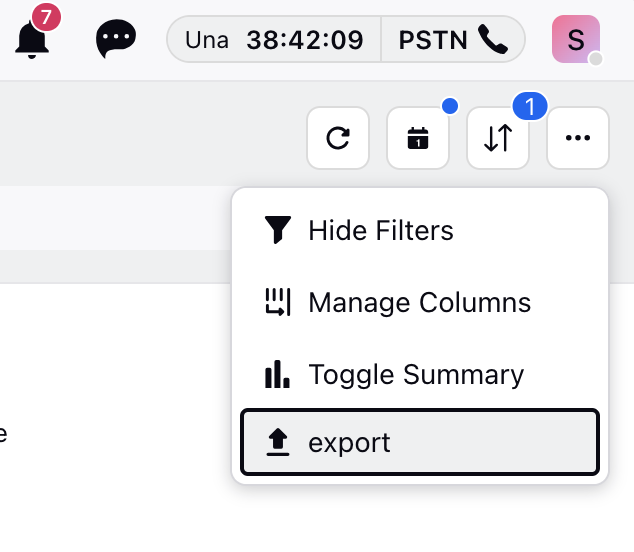Click the bar chart summary icon
This screenshot has width=634, height=552.
coord(277,374)
